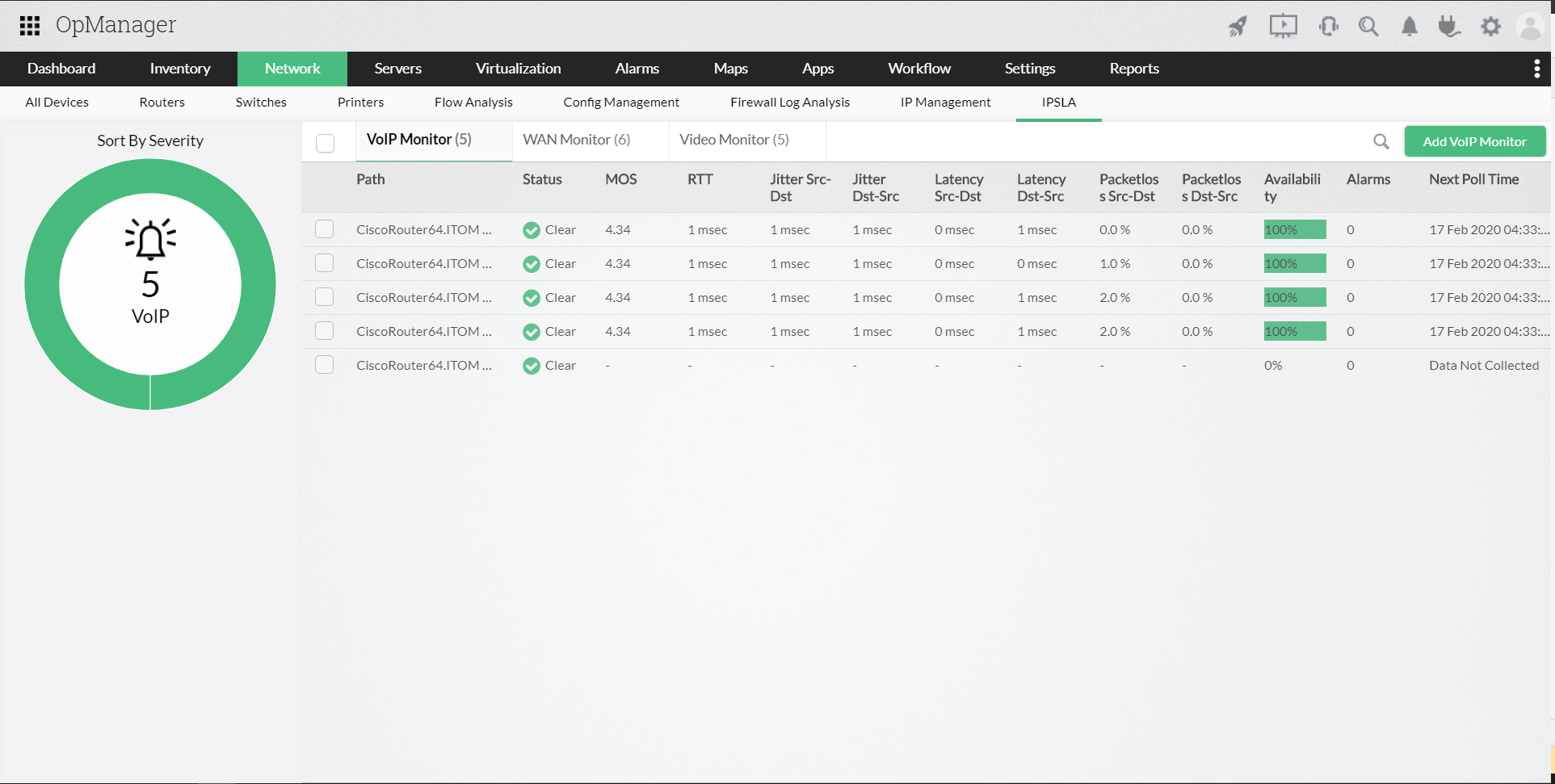Viewport: 1555px width, 784px height.
Task: Click the rocket quick-launch icon
Action: [x=1238, y=27]
